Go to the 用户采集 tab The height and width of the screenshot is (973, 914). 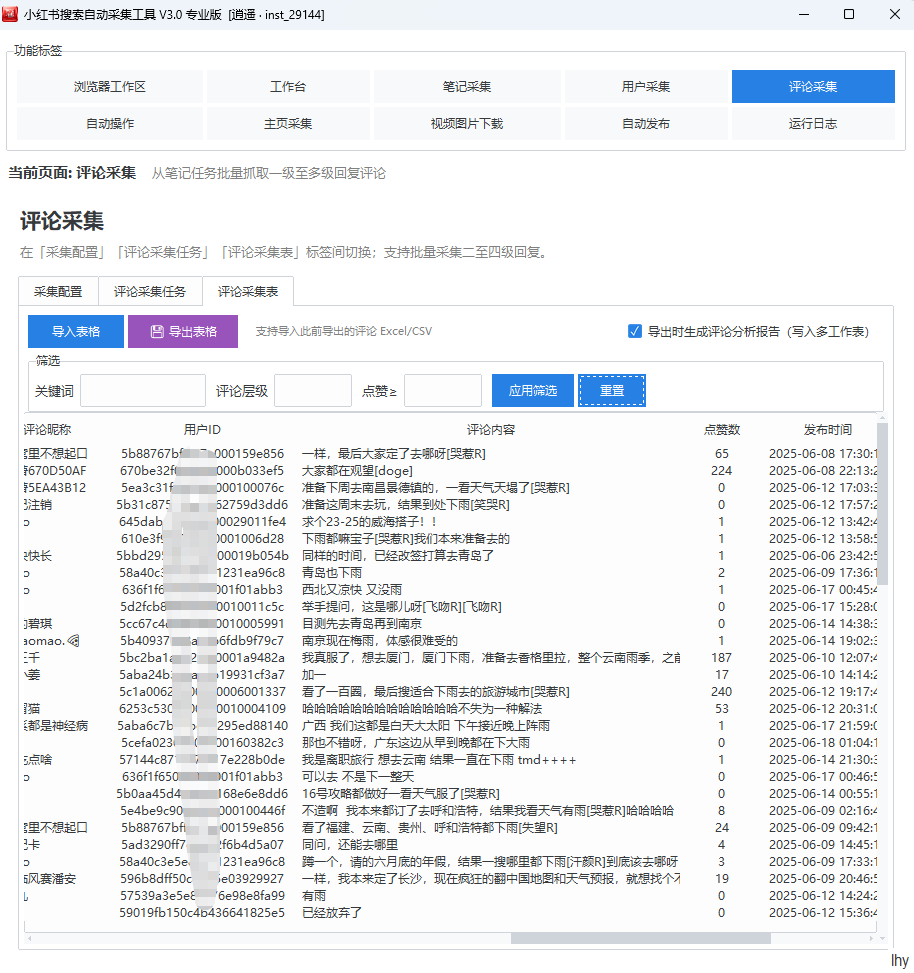pyautogui.click(x=646, y=86)
